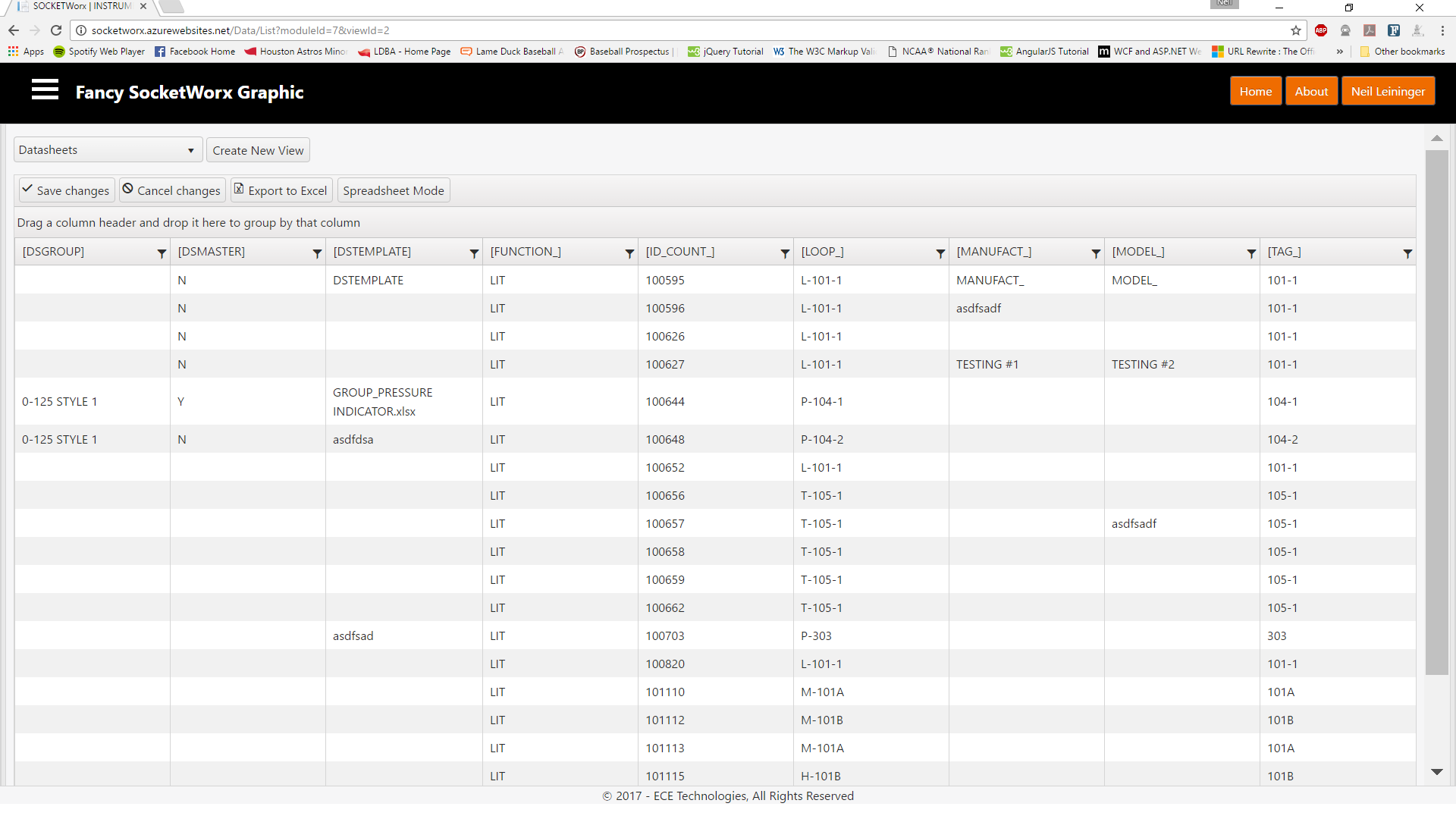The height and width of the screenshot is (819, 1456).
Task: Open filter for LOOP_ column
Action: tap(940, 253)
